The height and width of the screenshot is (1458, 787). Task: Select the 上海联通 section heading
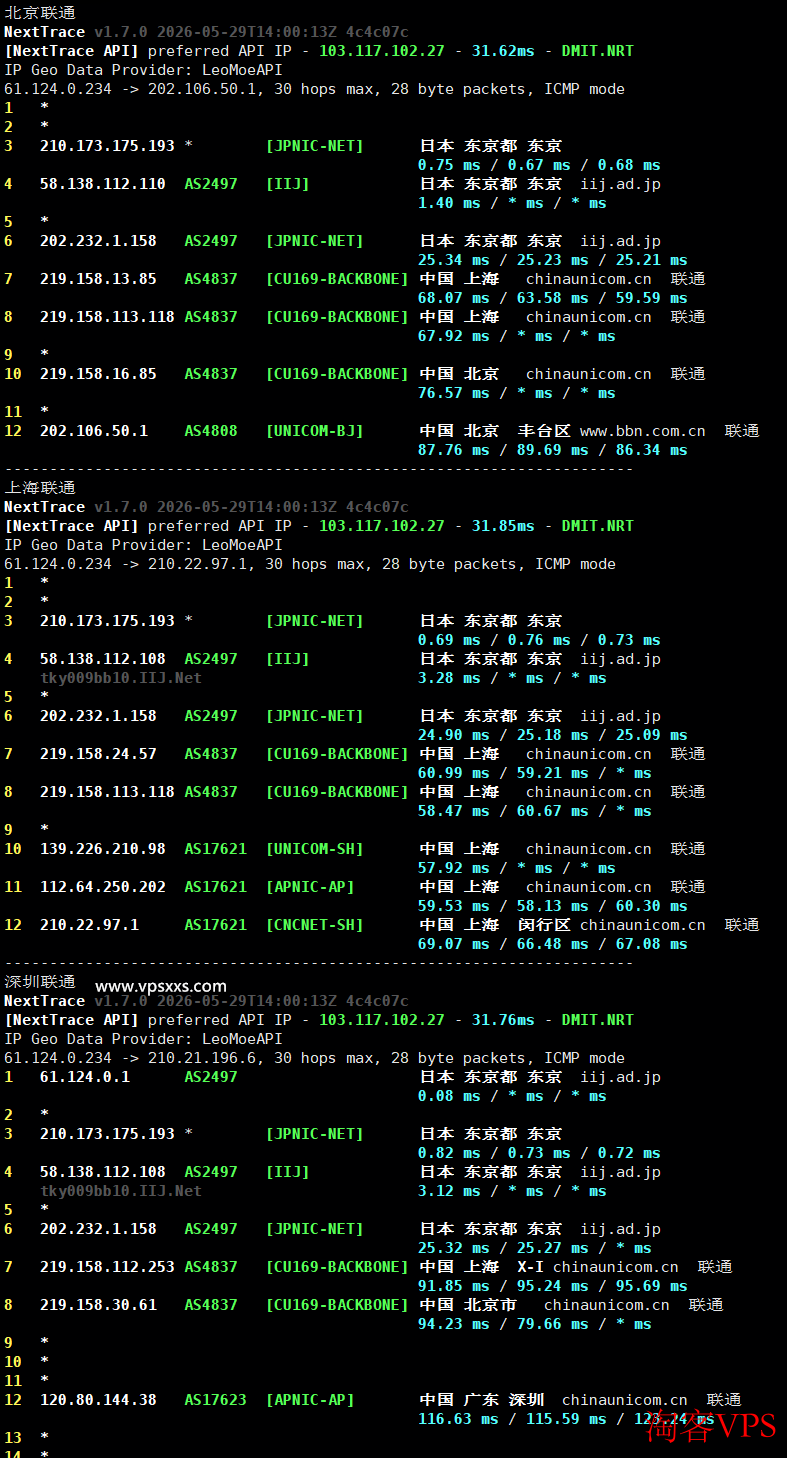pos(40,488)
